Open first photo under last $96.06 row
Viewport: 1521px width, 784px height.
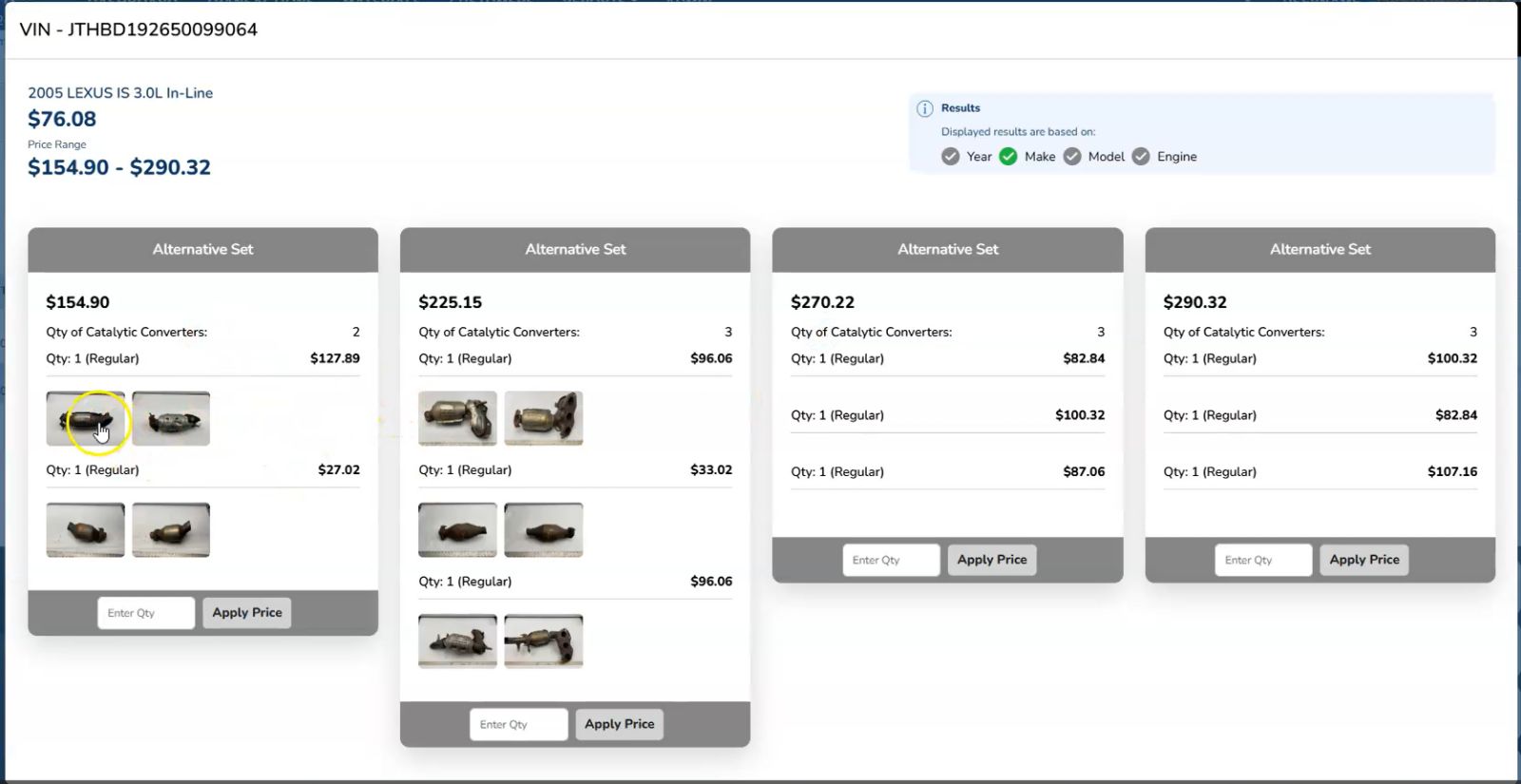[x=457, y=641]
